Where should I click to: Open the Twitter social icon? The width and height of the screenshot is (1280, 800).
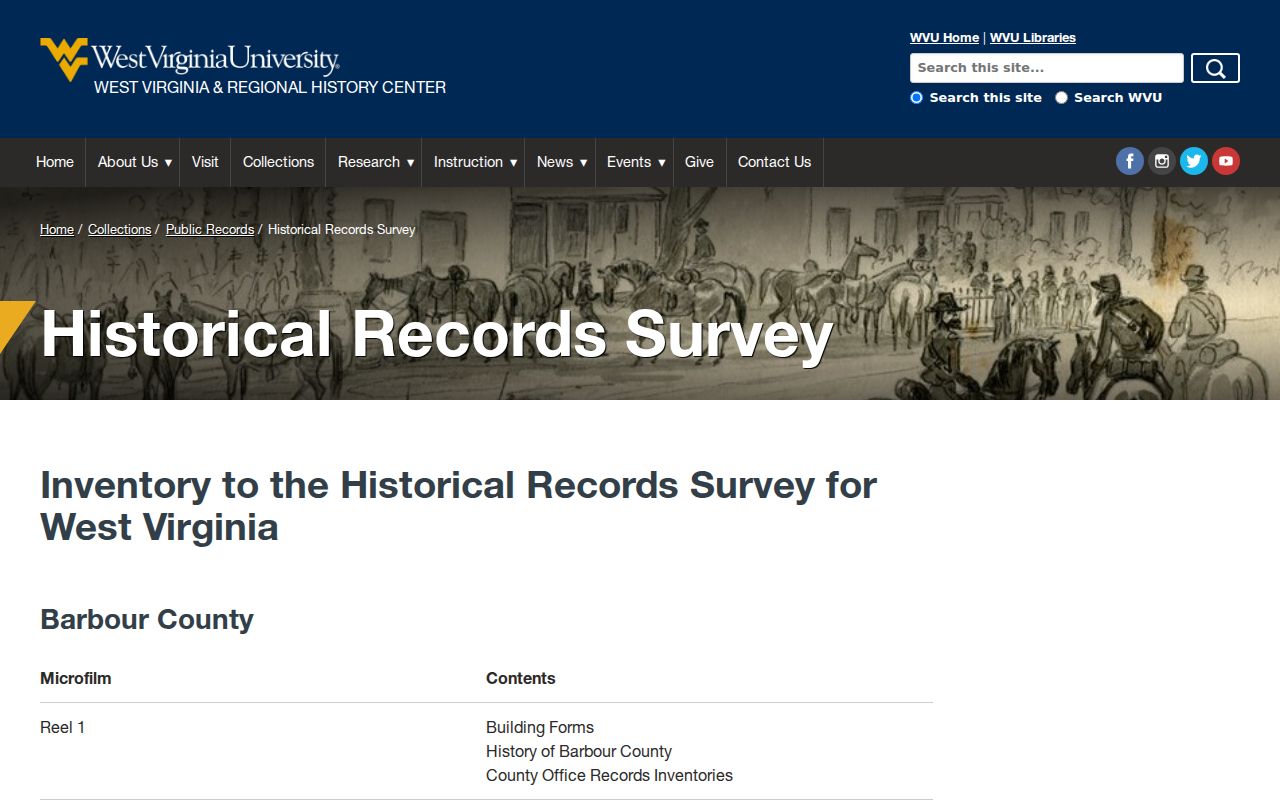coord(1194,161)
